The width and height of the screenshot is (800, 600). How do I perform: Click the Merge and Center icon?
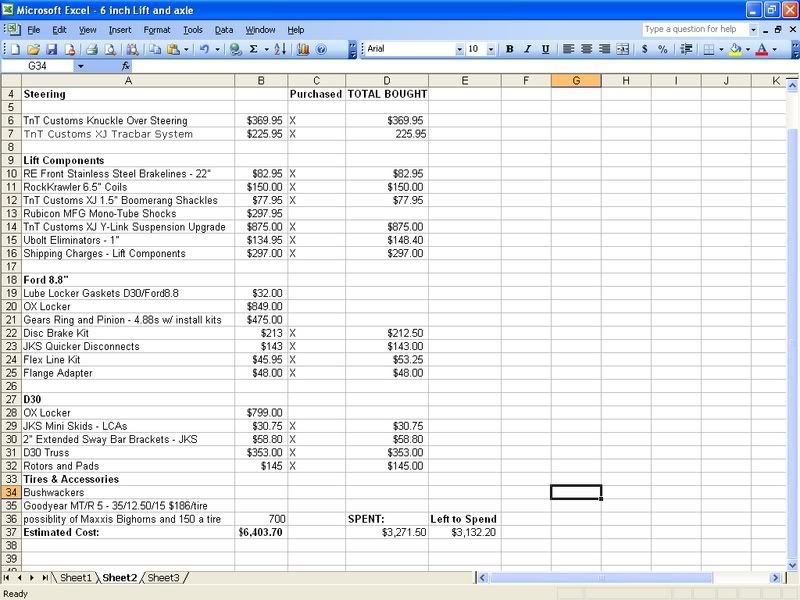point(622,49)
